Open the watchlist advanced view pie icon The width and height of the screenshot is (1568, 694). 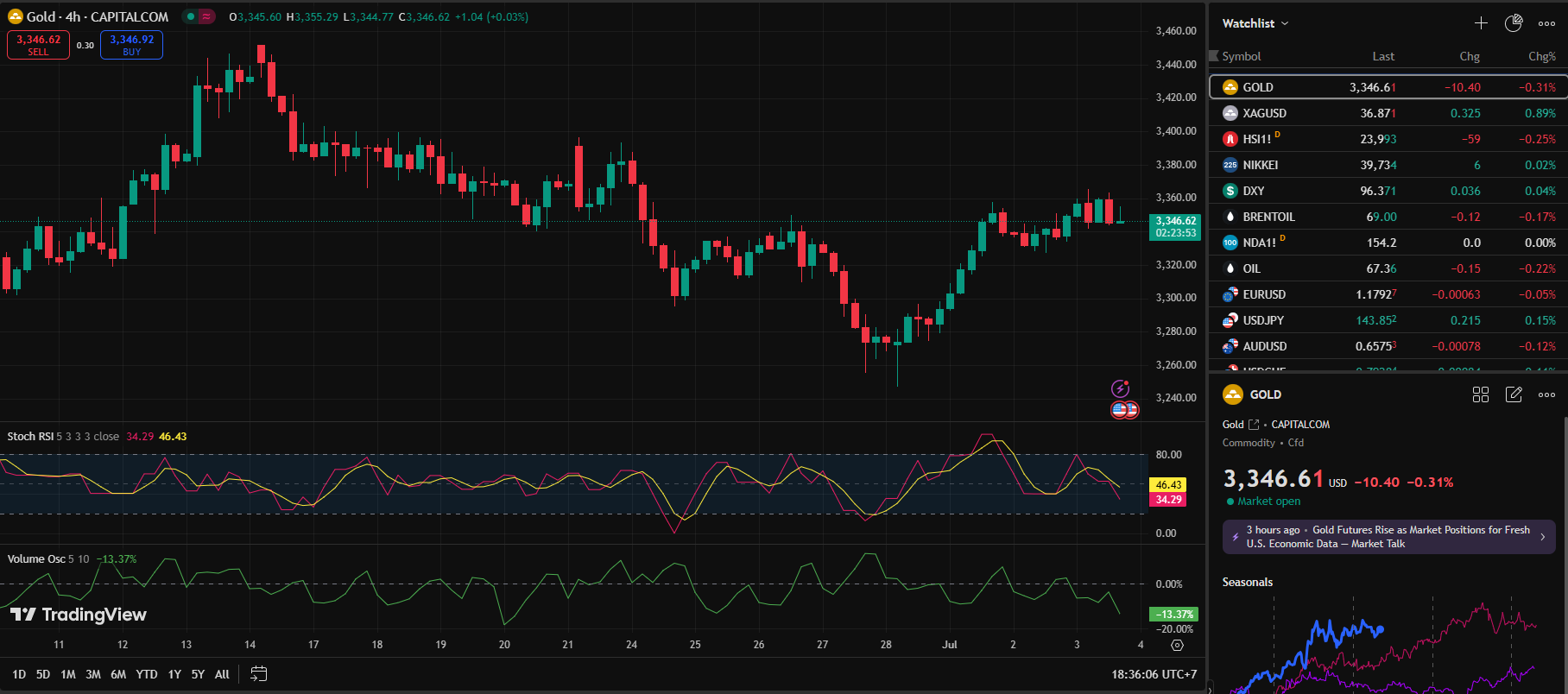[1514, 23]
